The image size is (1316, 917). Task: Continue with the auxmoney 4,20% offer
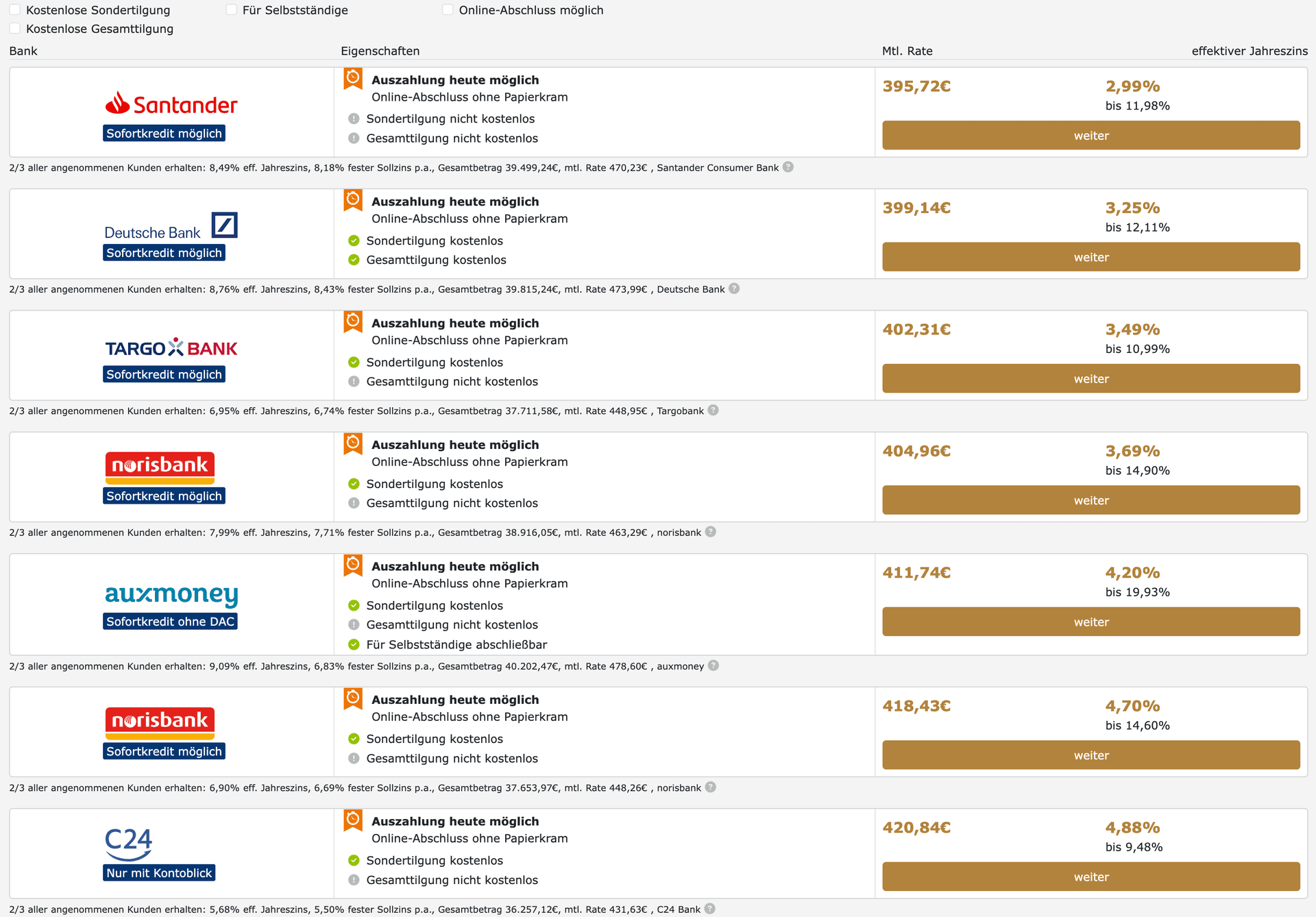(1090, 622)
